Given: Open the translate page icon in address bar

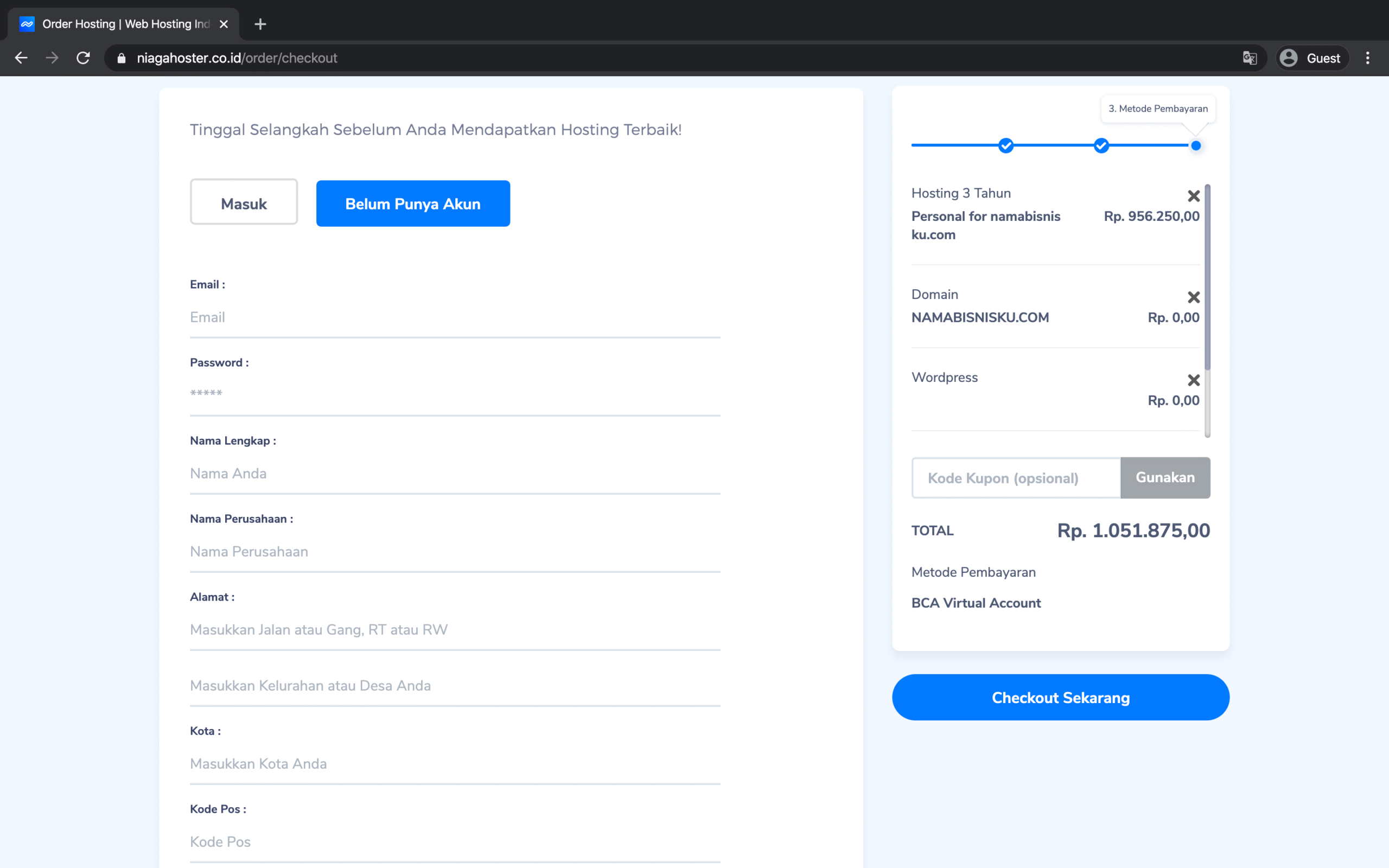Looking at the screenshot, I should tap(1250, 58).
